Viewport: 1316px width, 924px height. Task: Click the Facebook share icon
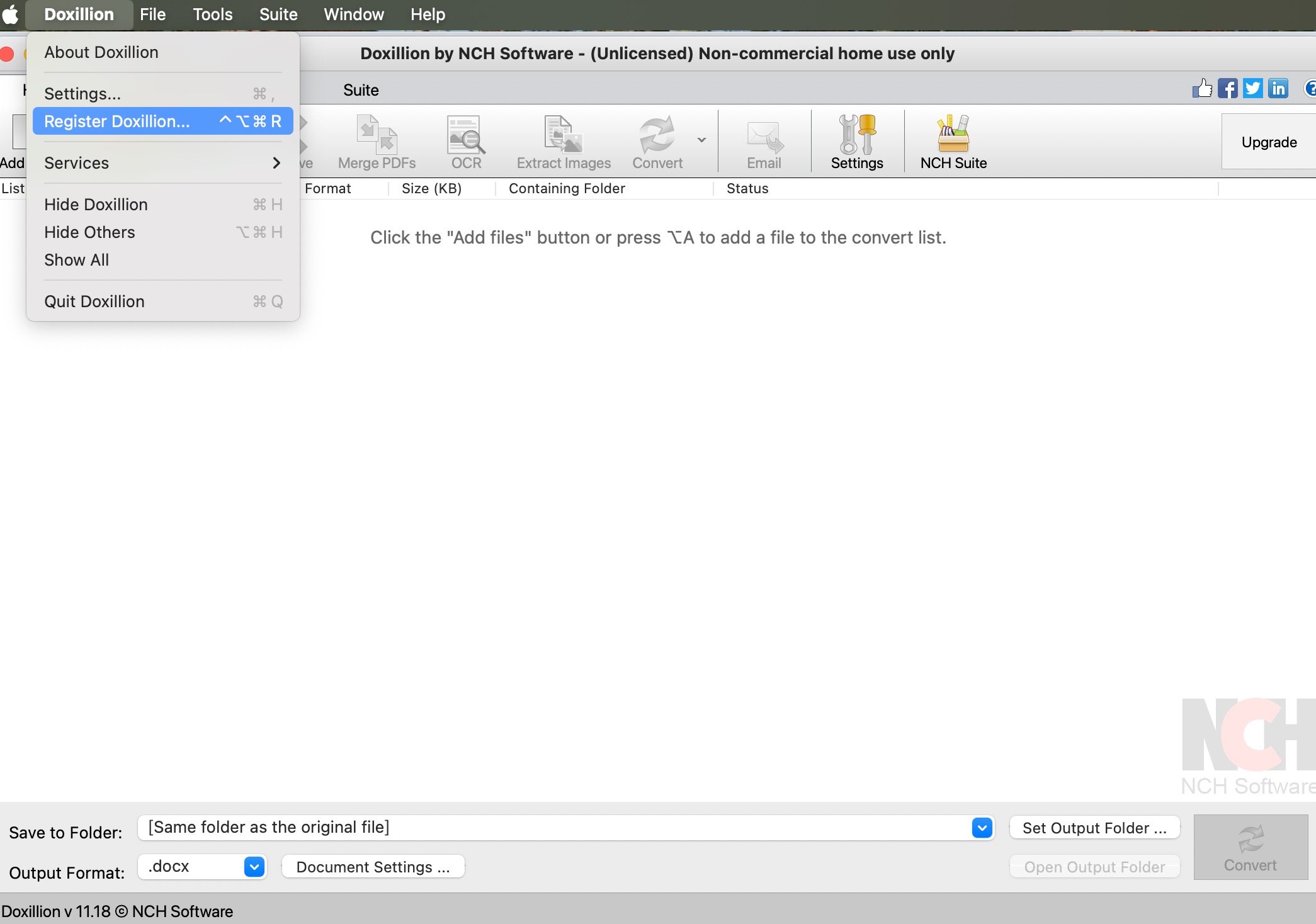1227,88
